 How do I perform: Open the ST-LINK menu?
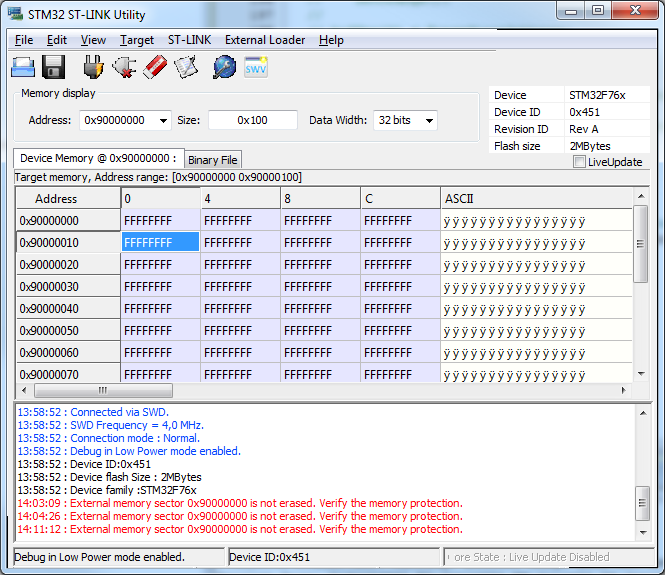pyautogui.click(x=189, y=40)
